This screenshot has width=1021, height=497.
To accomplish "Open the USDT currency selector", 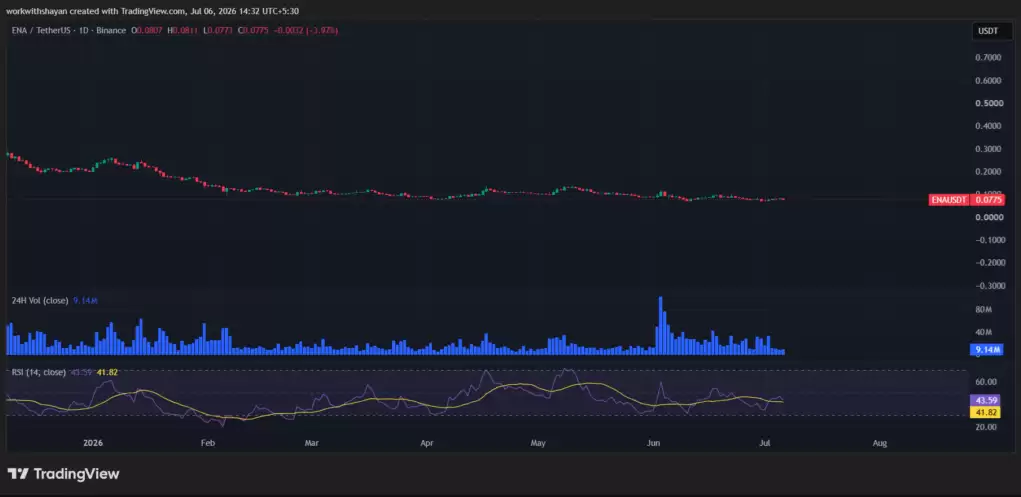I will [986, 31].
